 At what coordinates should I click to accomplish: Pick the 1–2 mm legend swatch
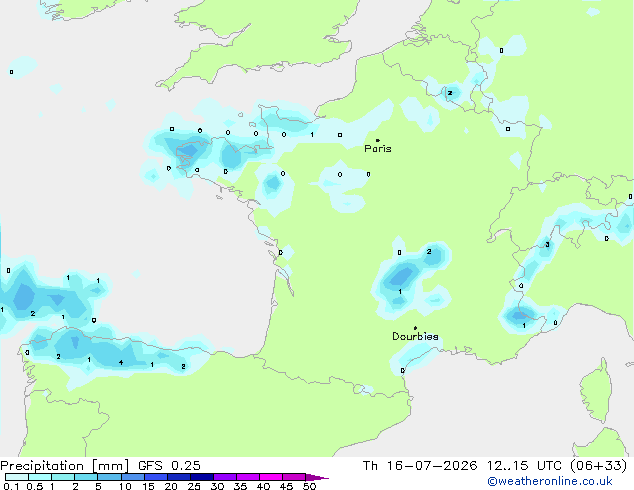tap(63, 477)
